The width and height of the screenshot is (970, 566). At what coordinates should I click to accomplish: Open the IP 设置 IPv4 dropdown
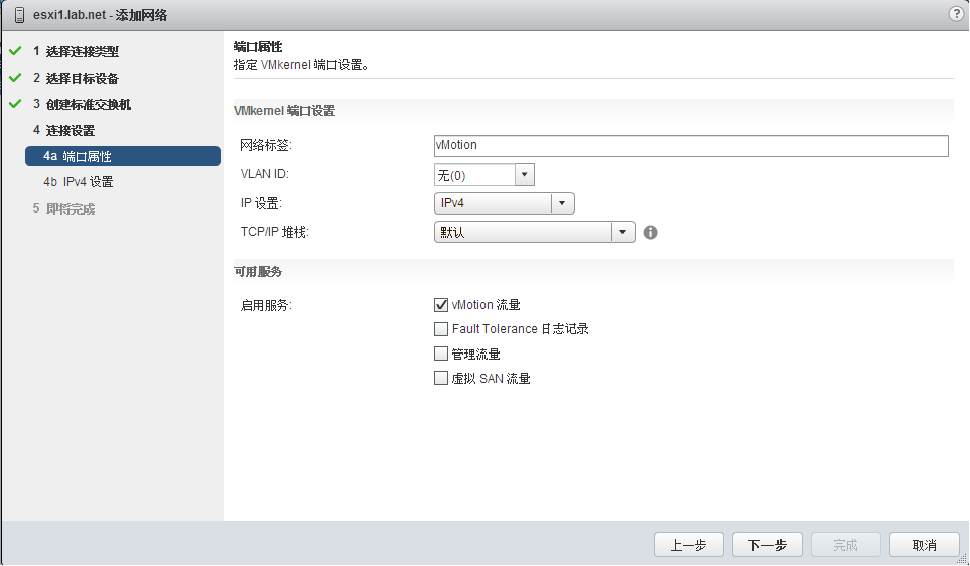click(504, 203)
